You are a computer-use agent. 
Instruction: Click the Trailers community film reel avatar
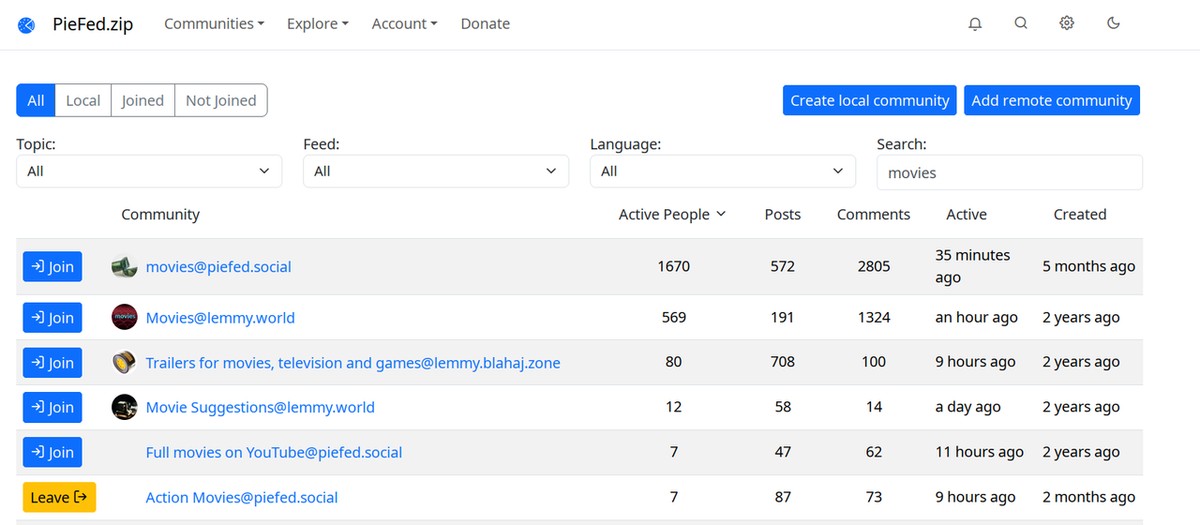[x=124, y=363]
